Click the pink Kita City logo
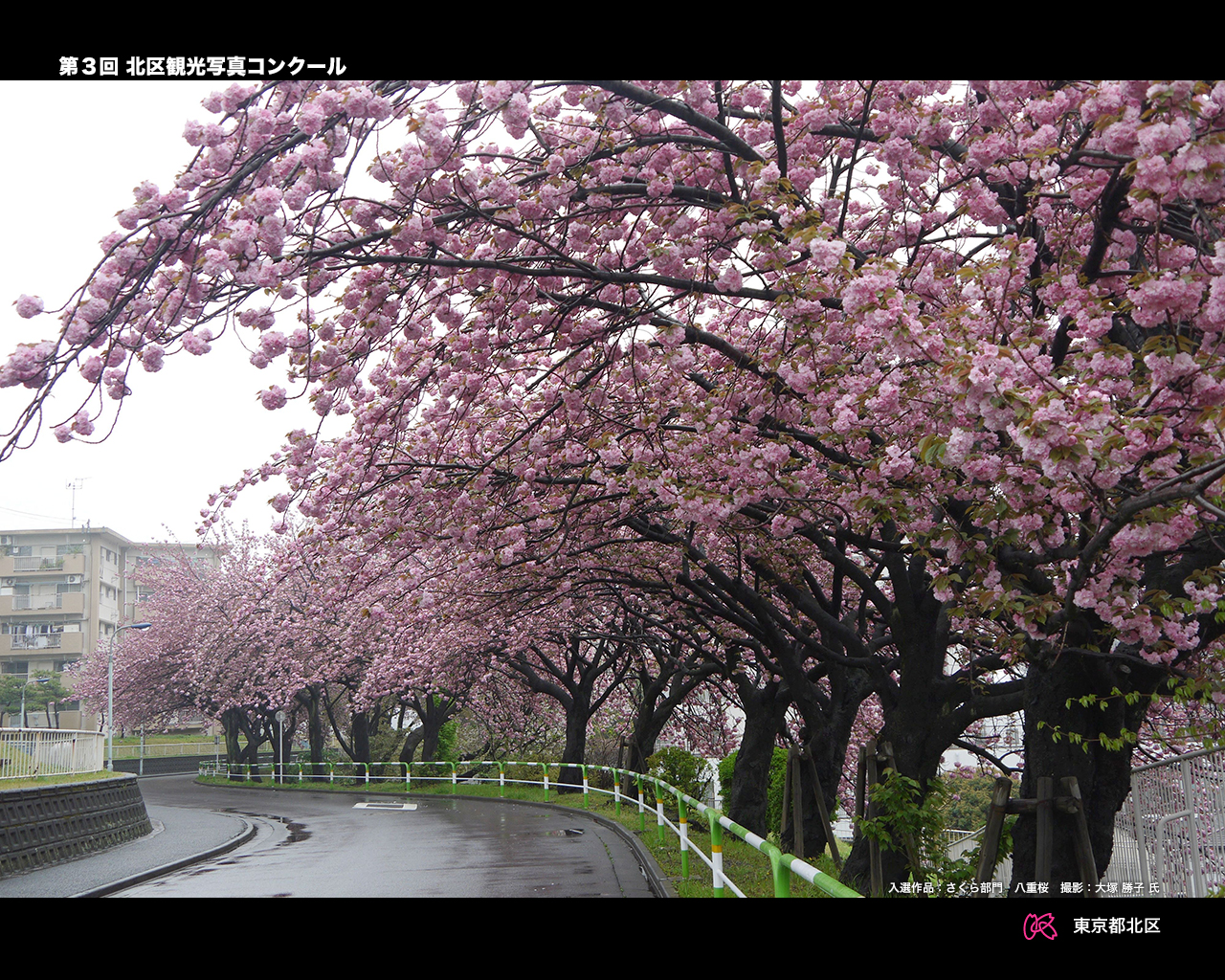Screen dimensions: 1225x980 (x=1040, y=925)
